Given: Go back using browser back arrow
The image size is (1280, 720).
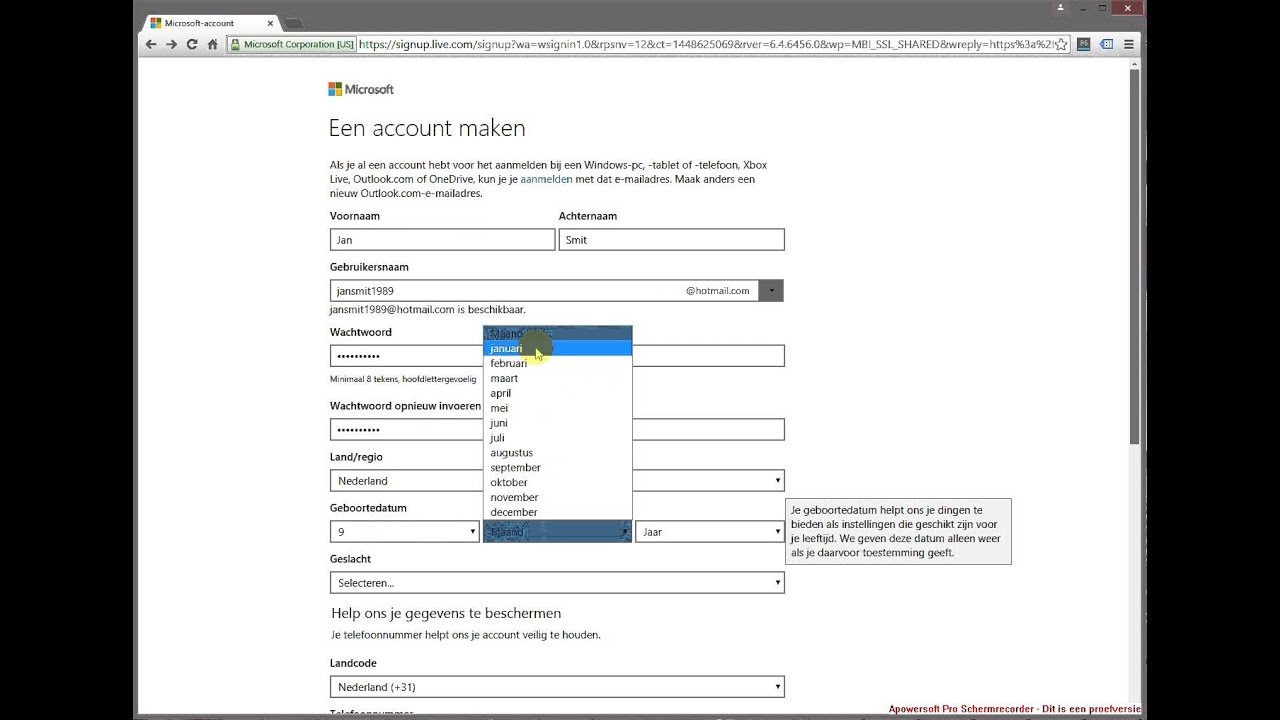Looking at the screenshot, I should click(151, 44).
